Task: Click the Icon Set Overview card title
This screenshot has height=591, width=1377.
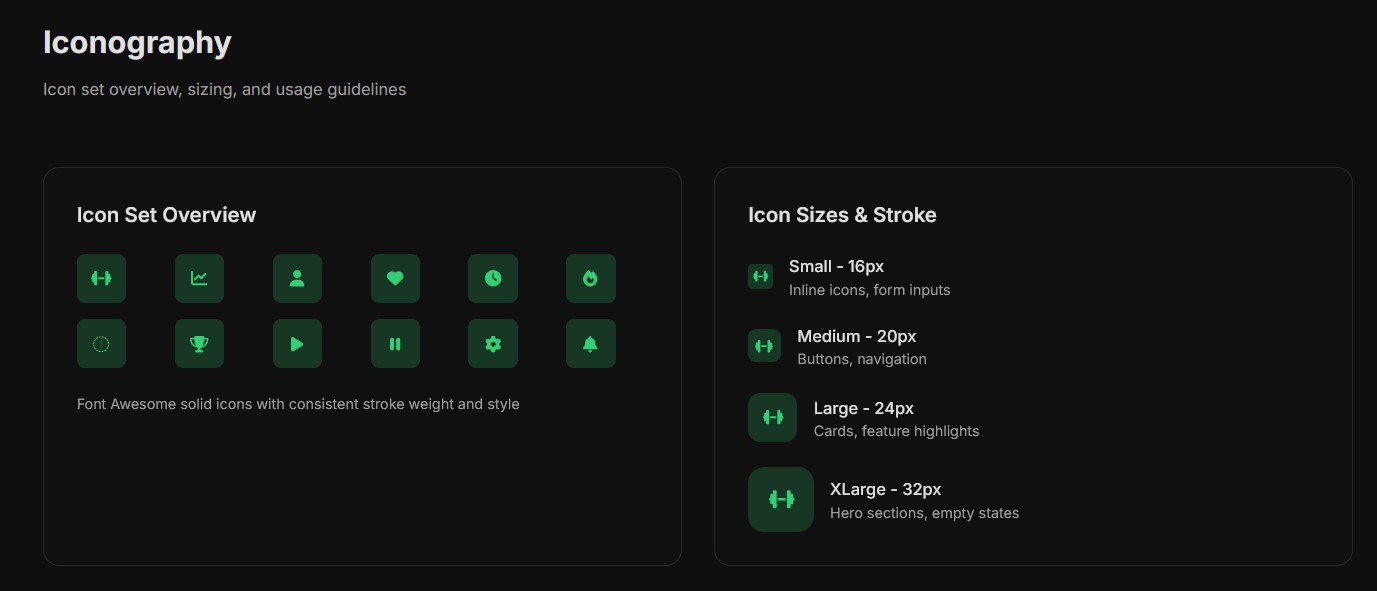Action: pyautogui.click(x=166, y=215)
